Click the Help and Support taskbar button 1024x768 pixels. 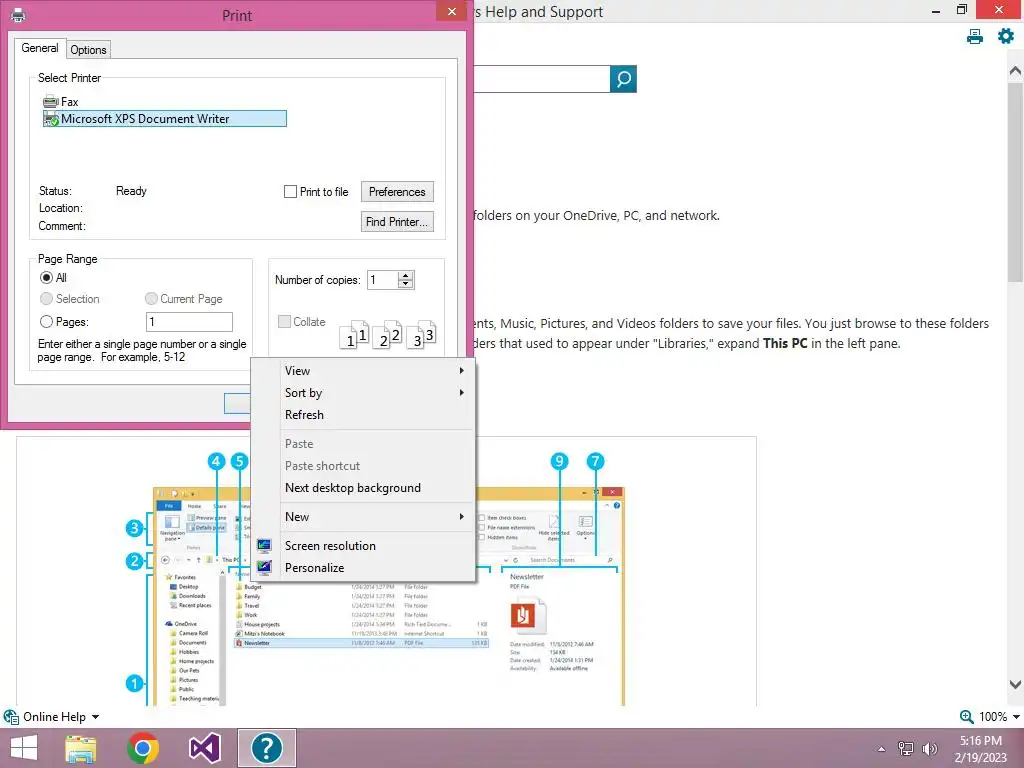click(x=266, y=748)
